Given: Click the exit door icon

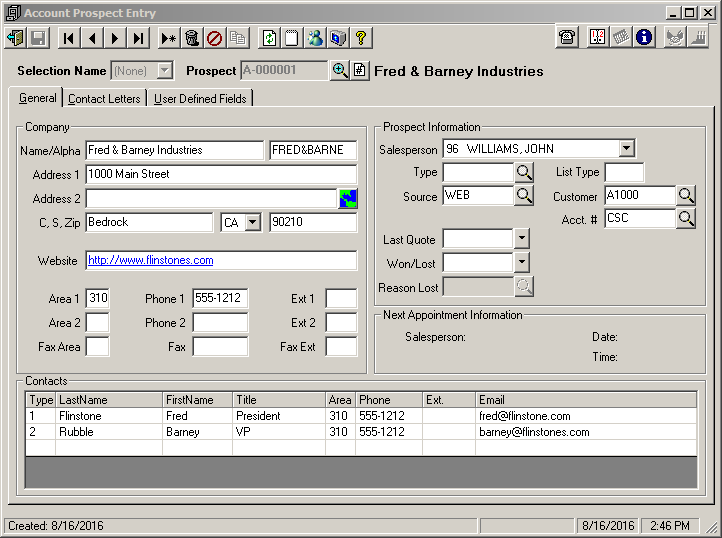Looking at the screenshot, I should click(x=16, y=38).
